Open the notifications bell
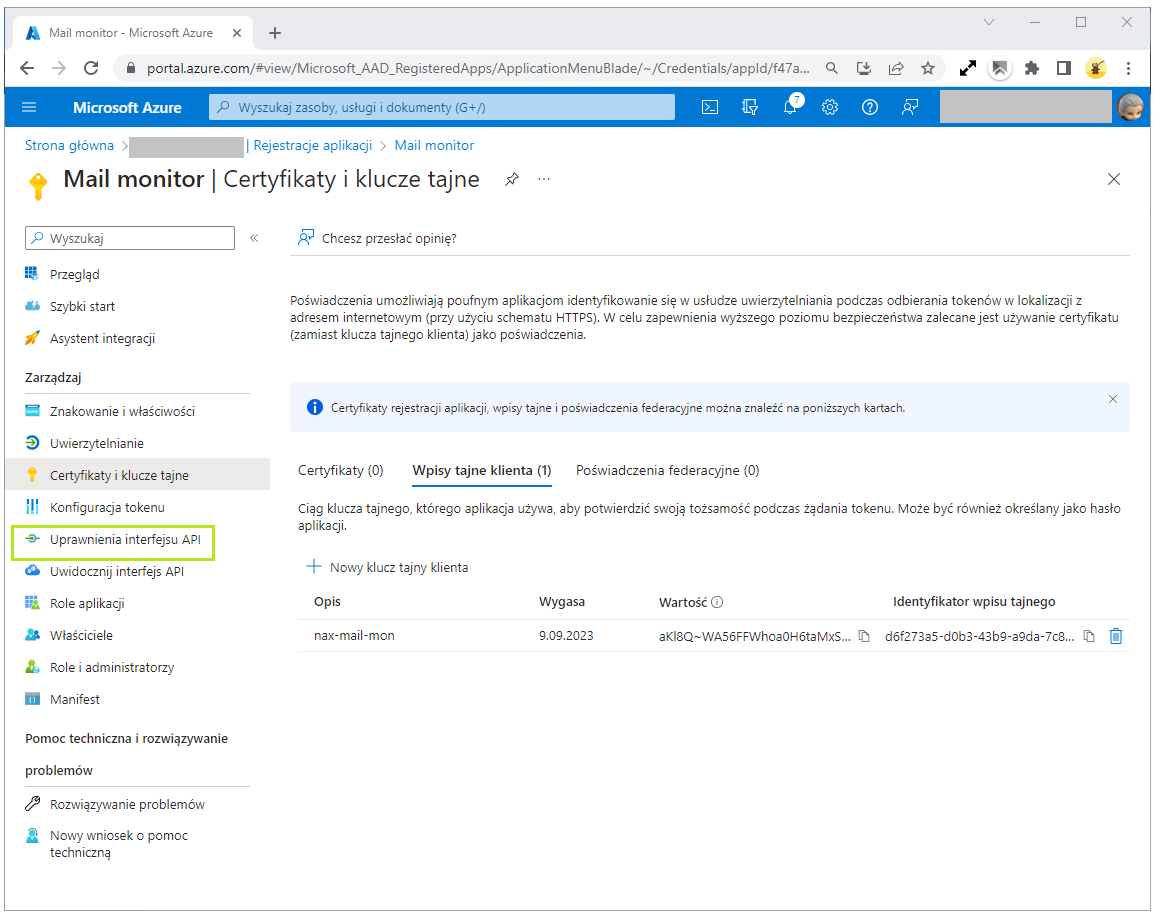The height and width of the screenshot is (916, 1158). pyautogui.click(x=790, y=108)
